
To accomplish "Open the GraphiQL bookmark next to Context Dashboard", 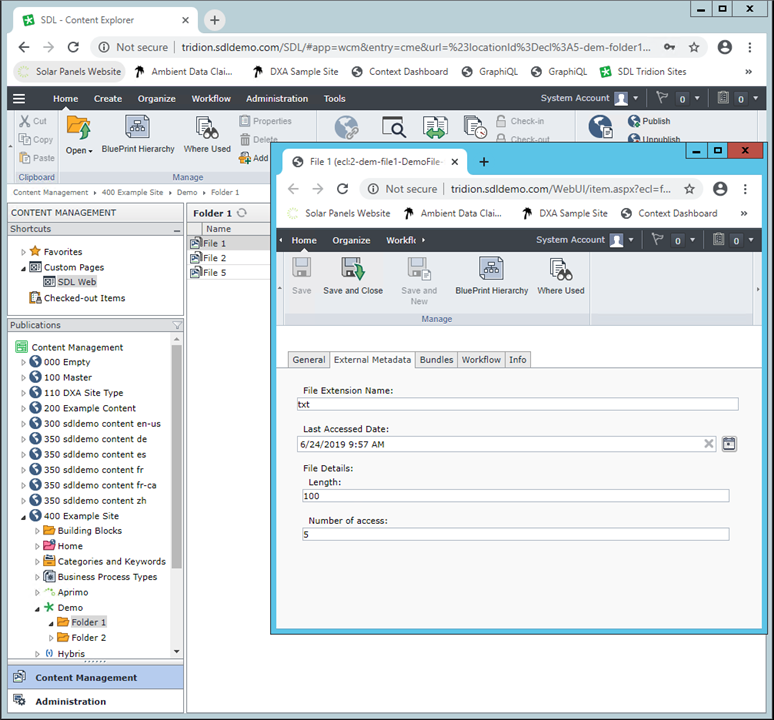I will tap(490, 72).
